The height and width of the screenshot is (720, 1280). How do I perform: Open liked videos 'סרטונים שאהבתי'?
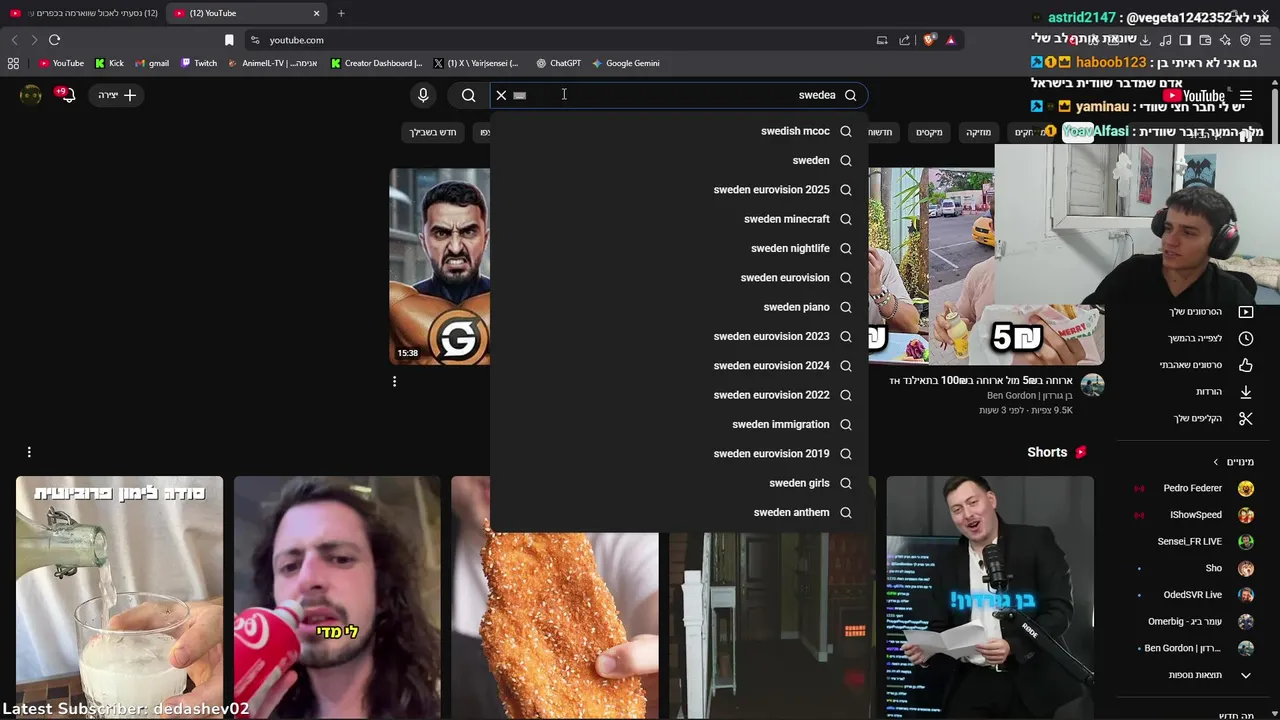[x=1196, y=365]
